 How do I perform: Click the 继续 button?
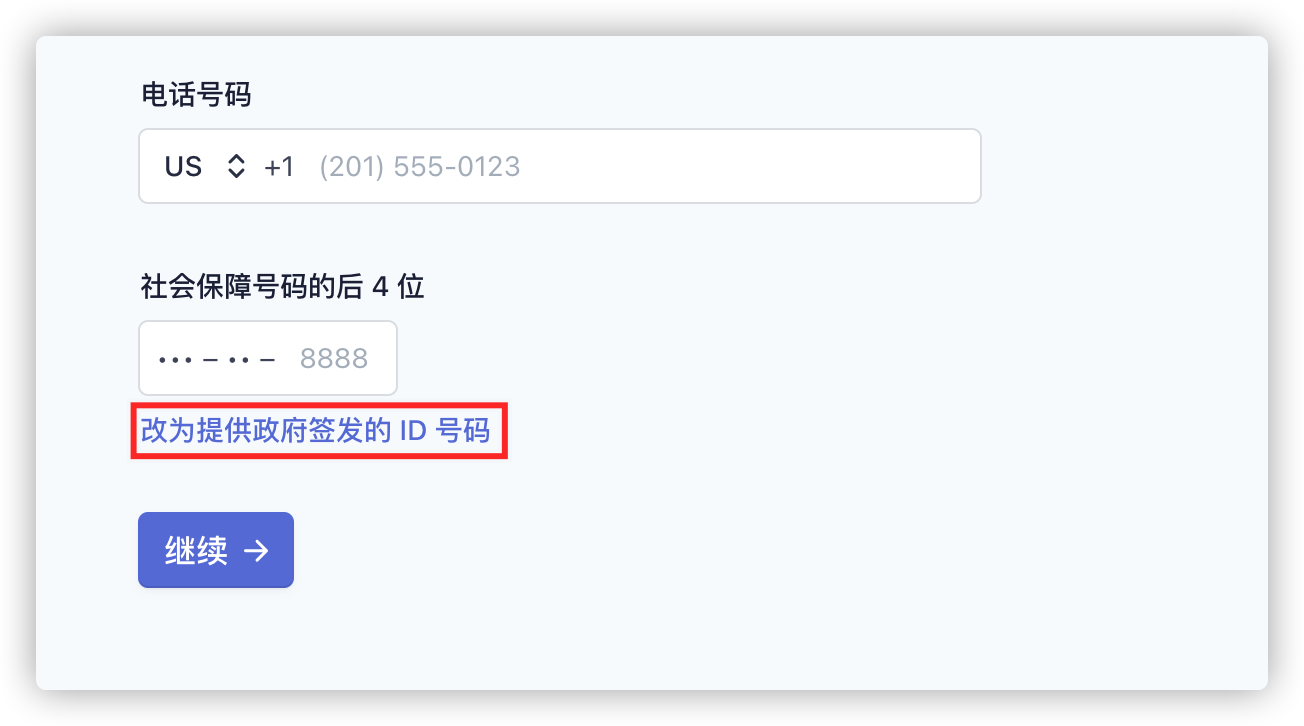coord(216,550)
